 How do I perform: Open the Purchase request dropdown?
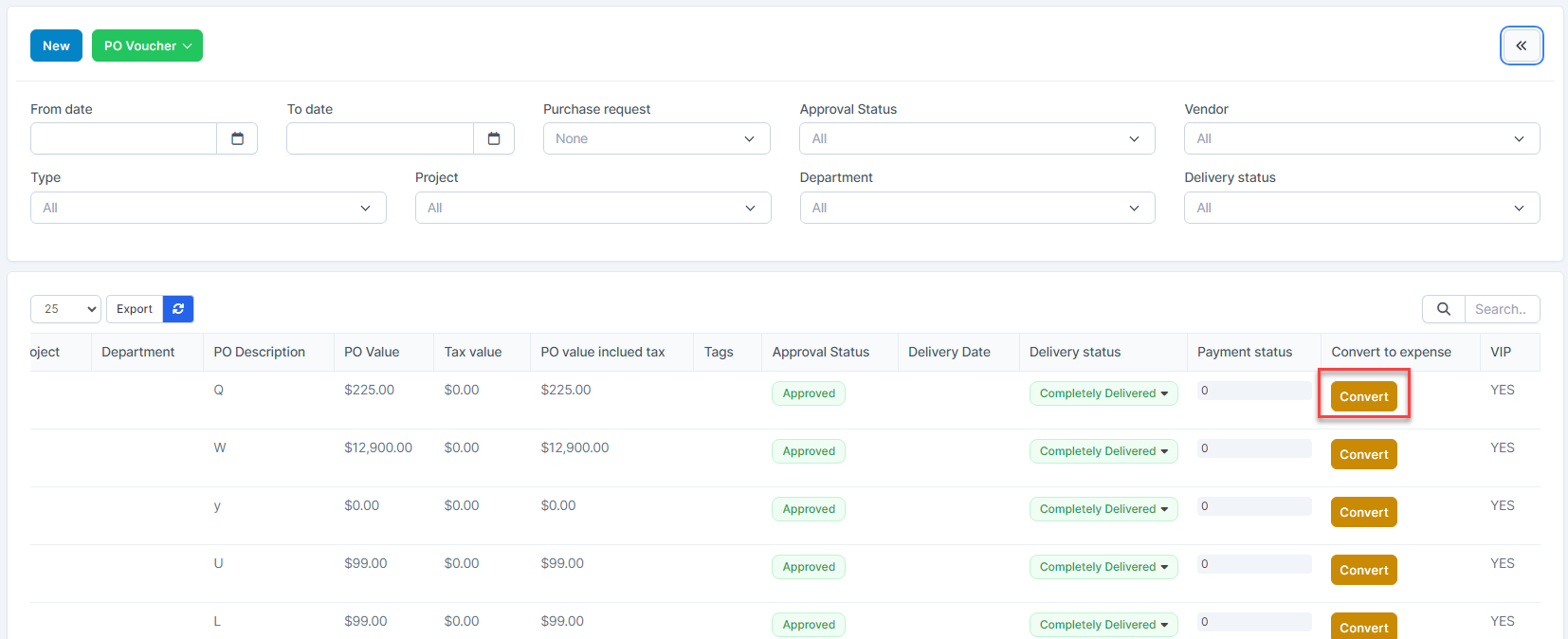point(656,138)
